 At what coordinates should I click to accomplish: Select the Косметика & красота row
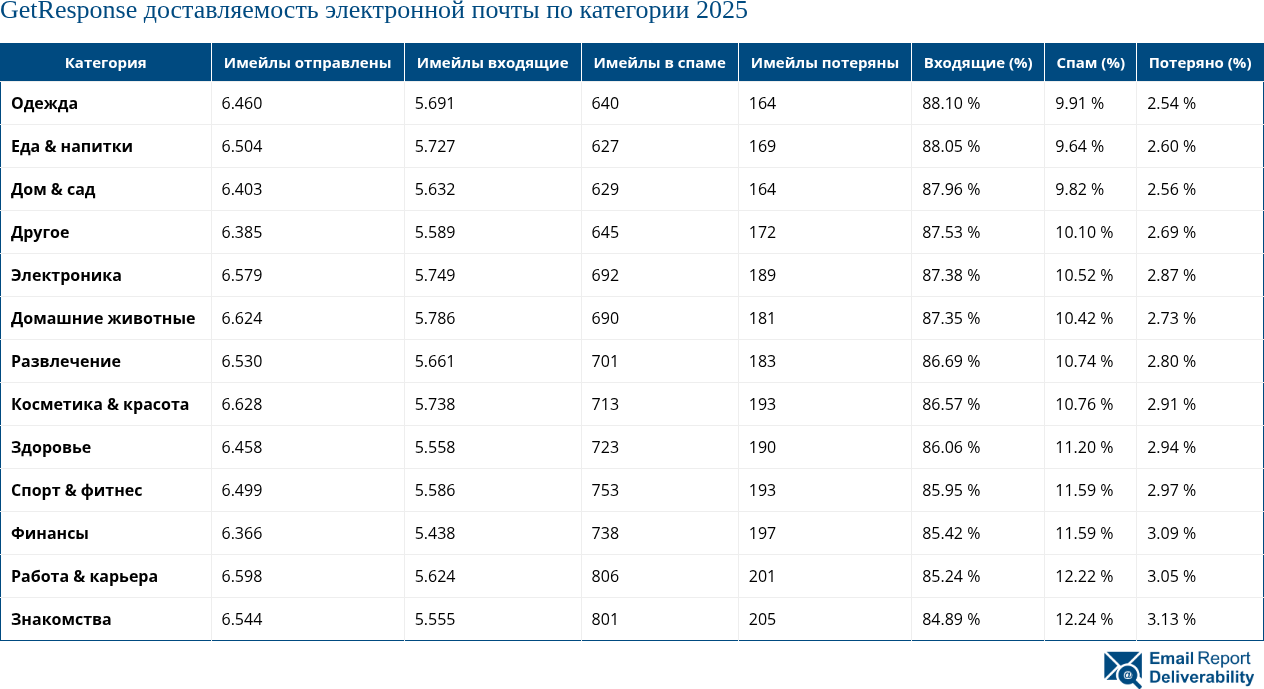tap(99, 404)
